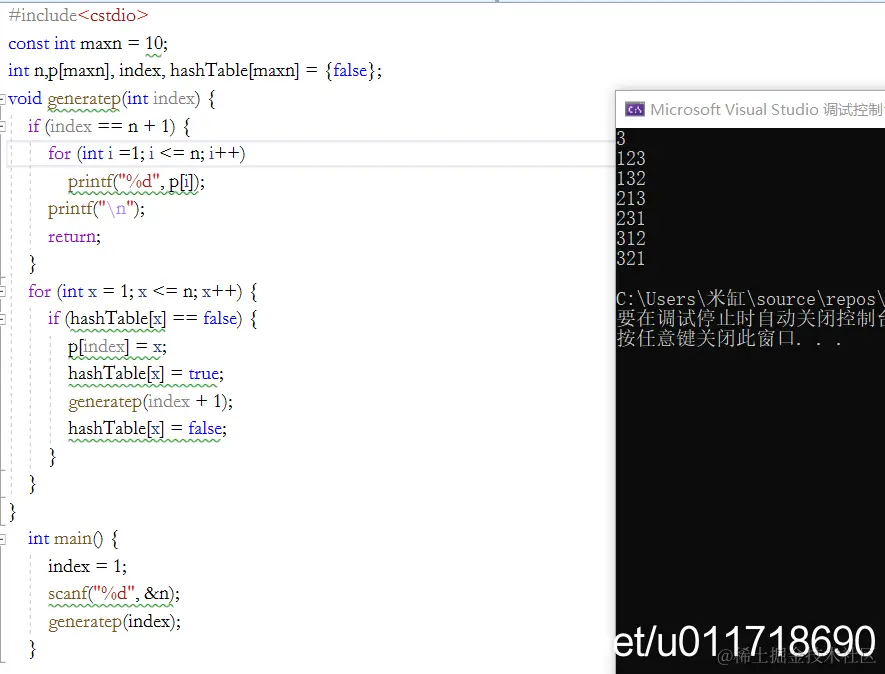Click the #include<cstdio> line
Screen dimensions: 885x674
tap(78, 15)
